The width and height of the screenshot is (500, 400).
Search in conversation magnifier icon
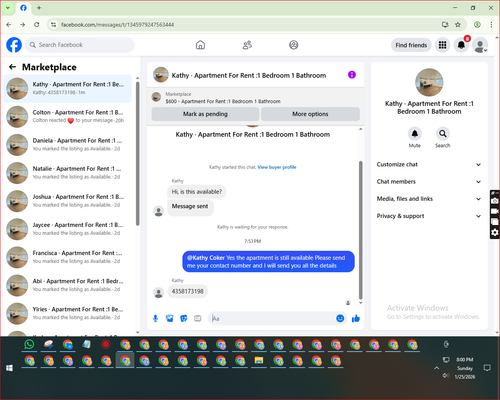coord(443,134)
